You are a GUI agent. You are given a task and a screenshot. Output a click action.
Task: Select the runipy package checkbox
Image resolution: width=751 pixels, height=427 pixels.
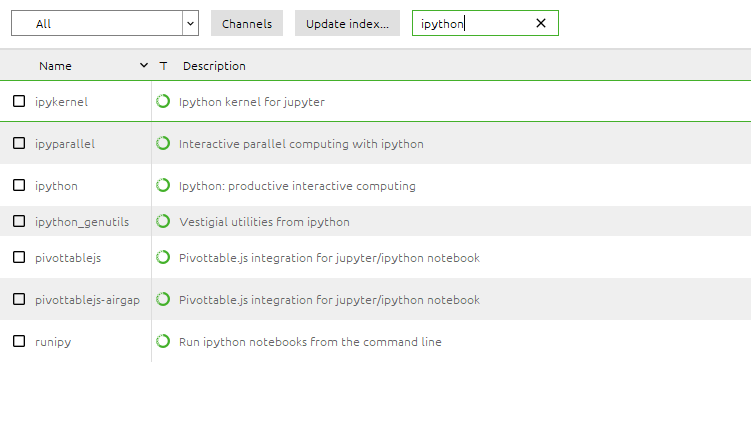coord(19,341)
